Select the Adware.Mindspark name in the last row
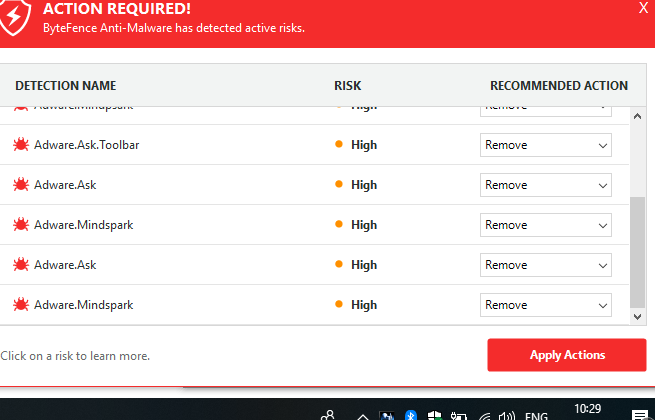The image size is (655, 420). (x=84, y=305)
